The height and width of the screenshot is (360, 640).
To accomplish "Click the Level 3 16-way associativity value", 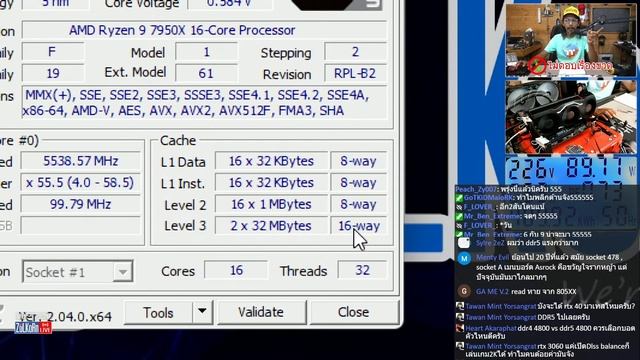I will 358,226.
